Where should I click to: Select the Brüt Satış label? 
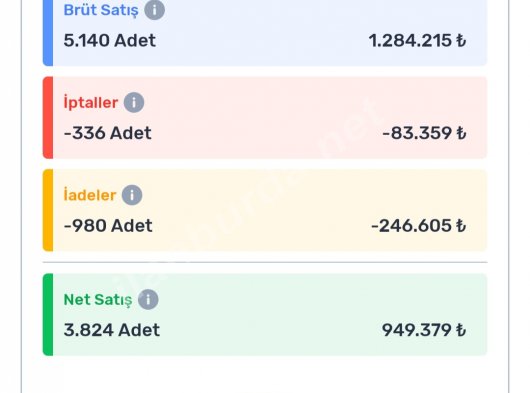pyautogui.click(x=101, y=10)
